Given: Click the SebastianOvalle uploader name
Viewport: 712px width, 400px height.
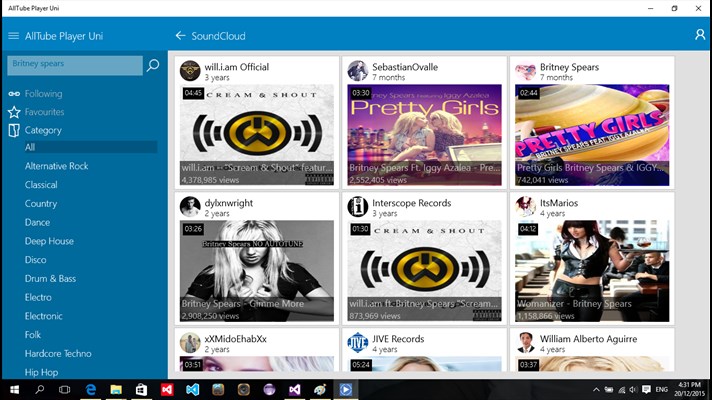Looking at the screenshot, I should (405, 67).
